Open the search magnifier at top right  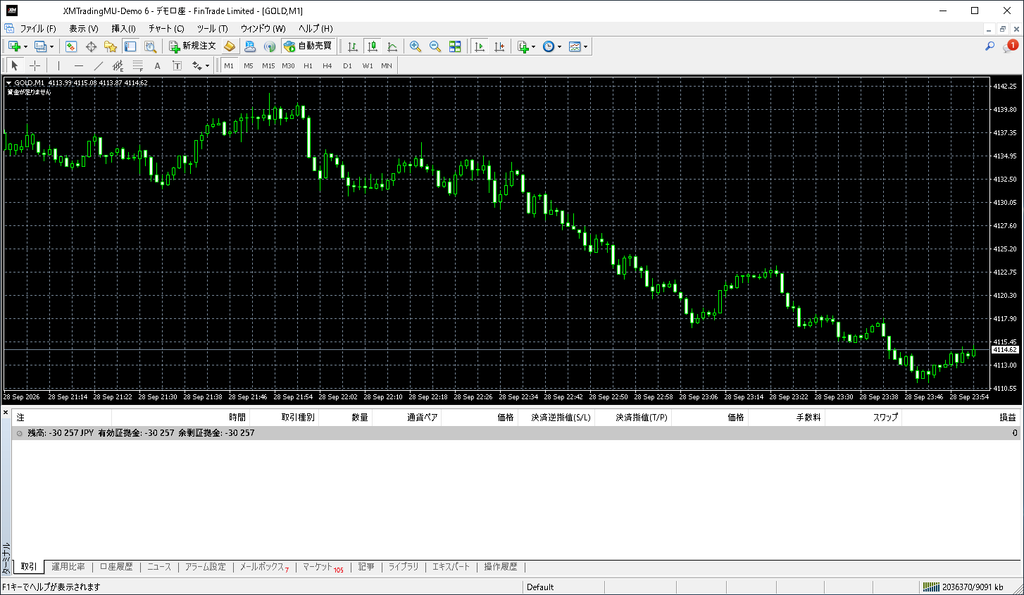(x=990, y=46)
